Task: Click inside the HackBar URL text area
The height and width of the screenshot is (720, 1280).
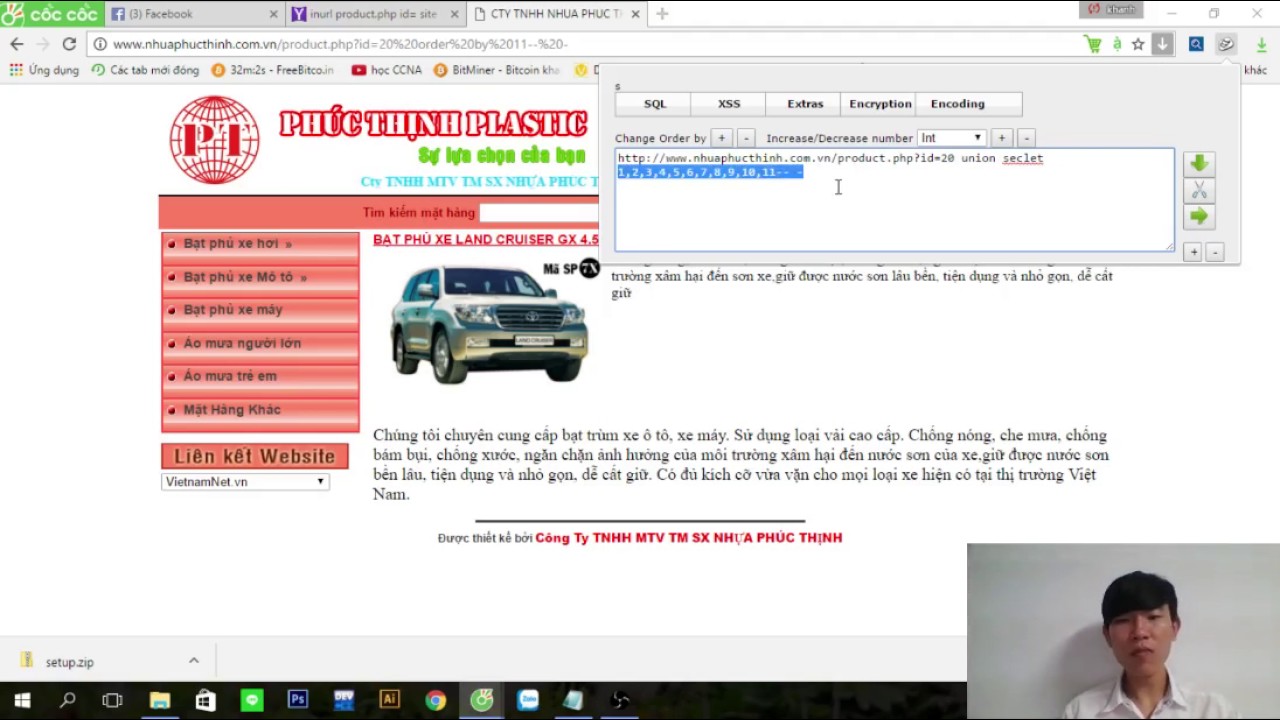Action: (894, 200)
